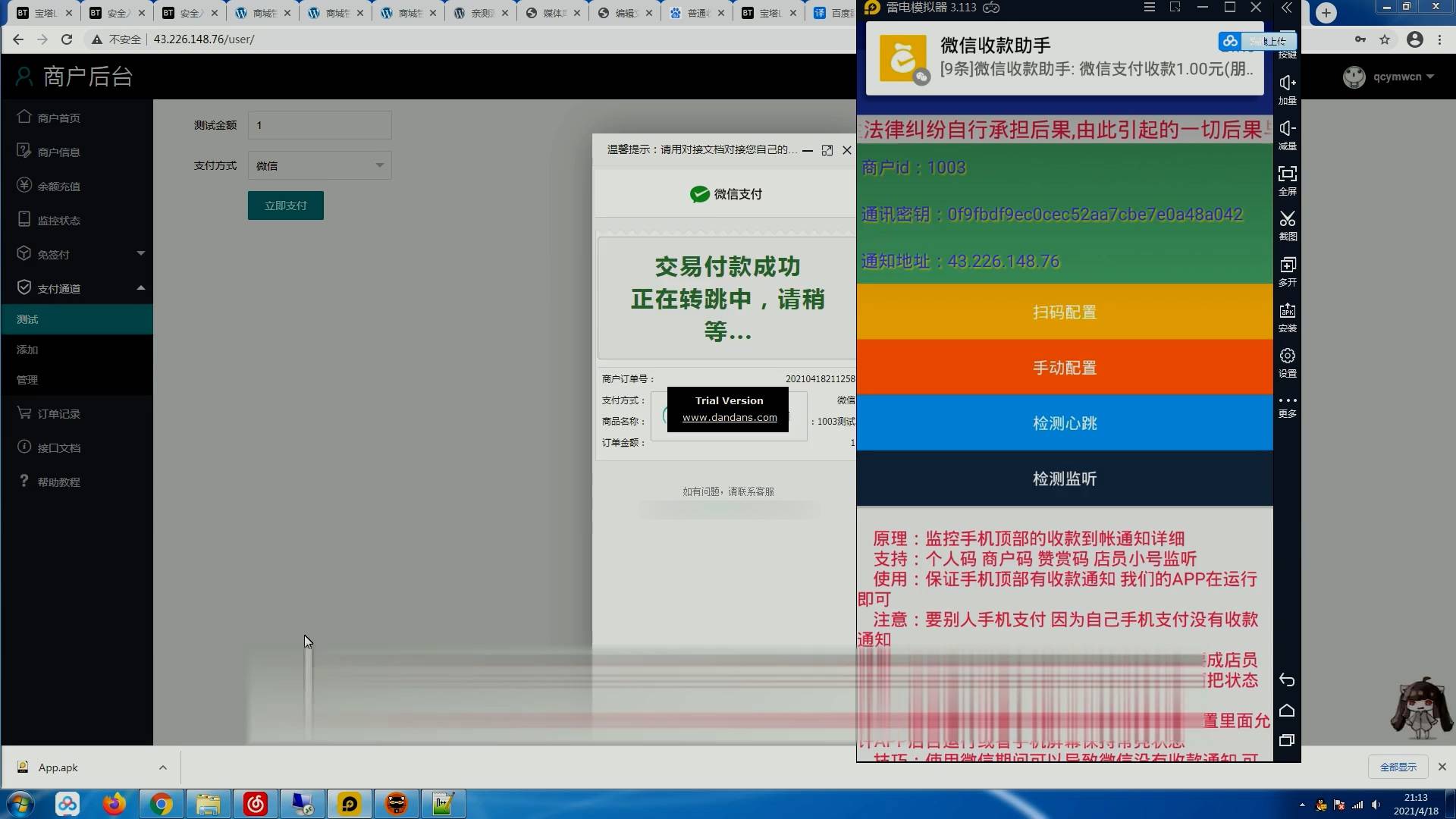Viewport: 1456px width, 819px height.
Task: Open 帮助教程 in the sidebar
Action: (58, 482)
